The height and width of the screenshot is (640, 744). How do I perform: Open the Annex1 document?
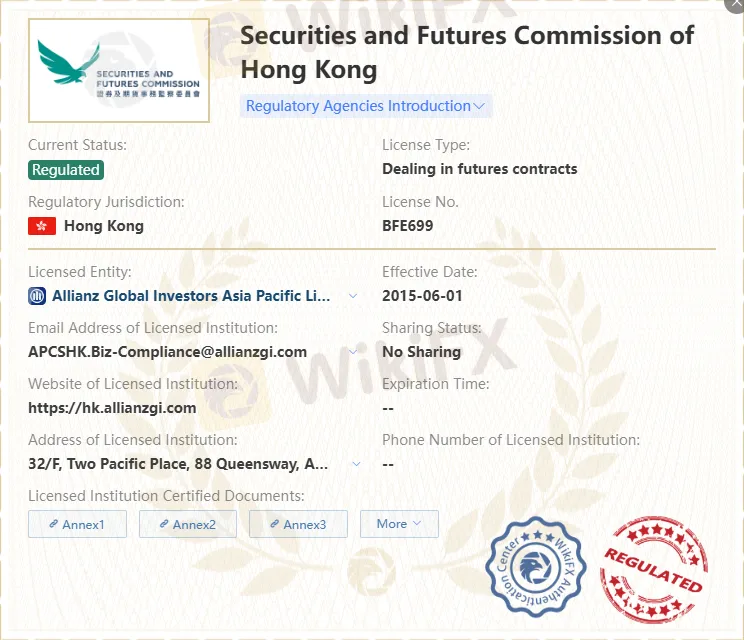pos(77,524)
